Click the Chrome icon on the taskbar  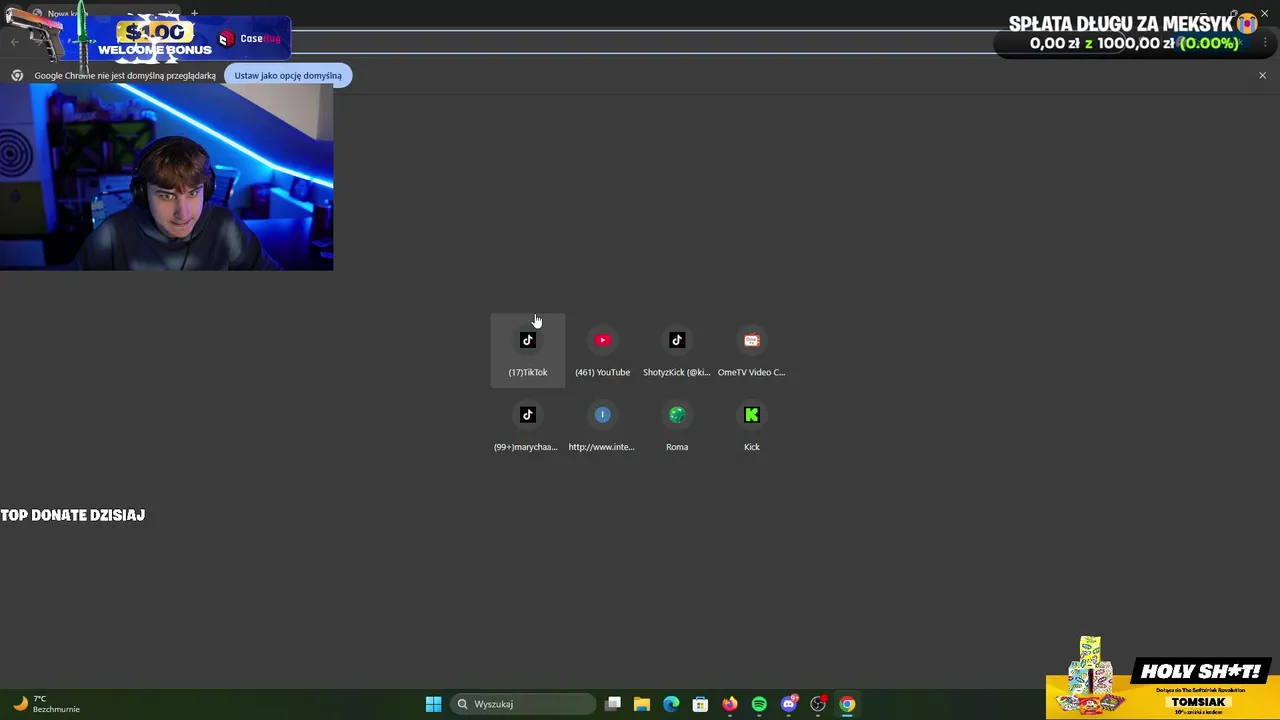847,704
